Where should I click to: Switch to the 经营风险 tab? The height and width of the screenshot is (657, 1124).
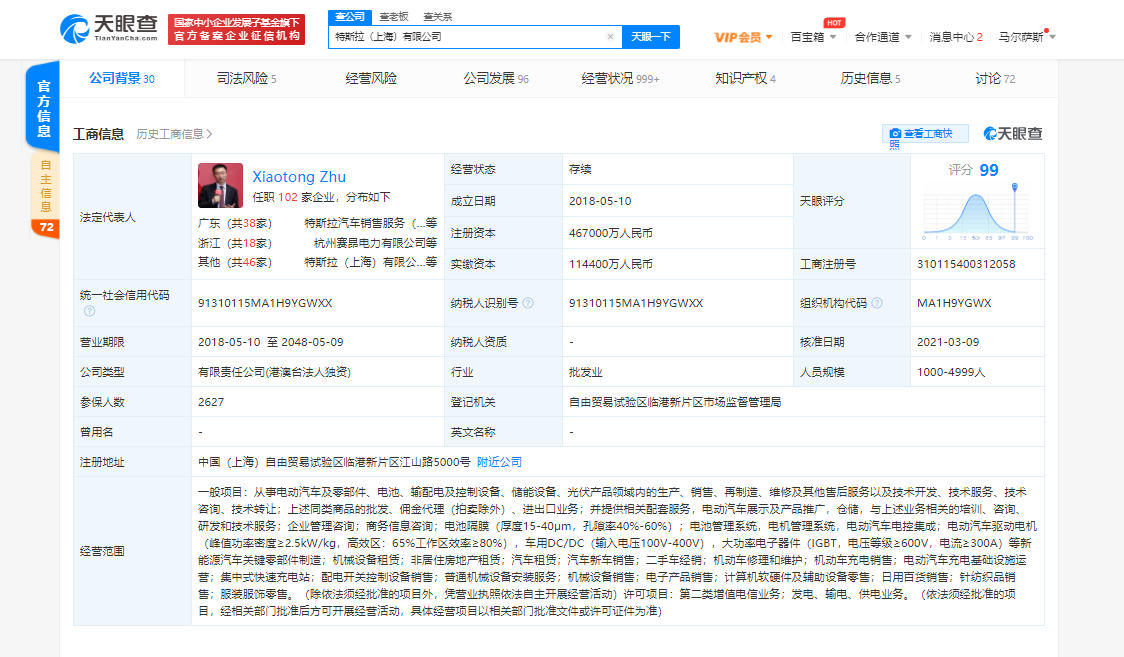pyautogui.click(x=371, y=78)
